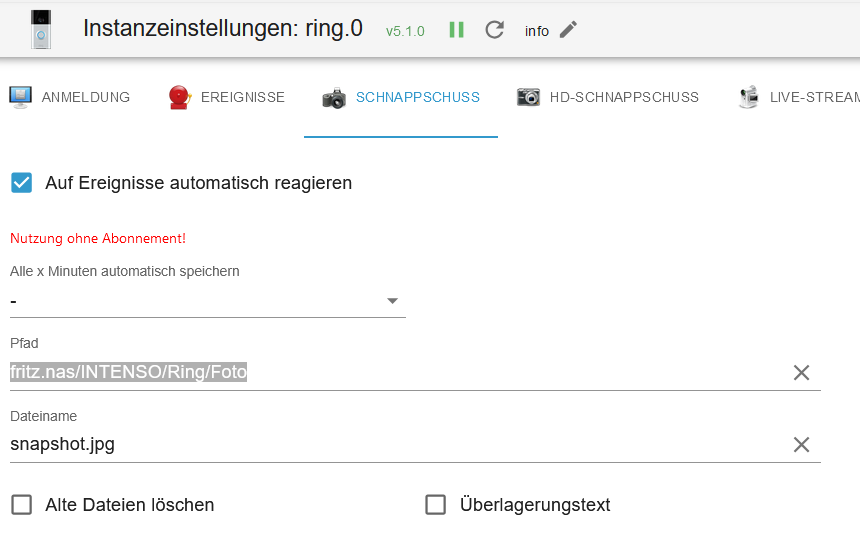The width and height of the screenshot is (860, 558).
Task: Click the Ring doorbell instance icon
Action: click(40, 30)
